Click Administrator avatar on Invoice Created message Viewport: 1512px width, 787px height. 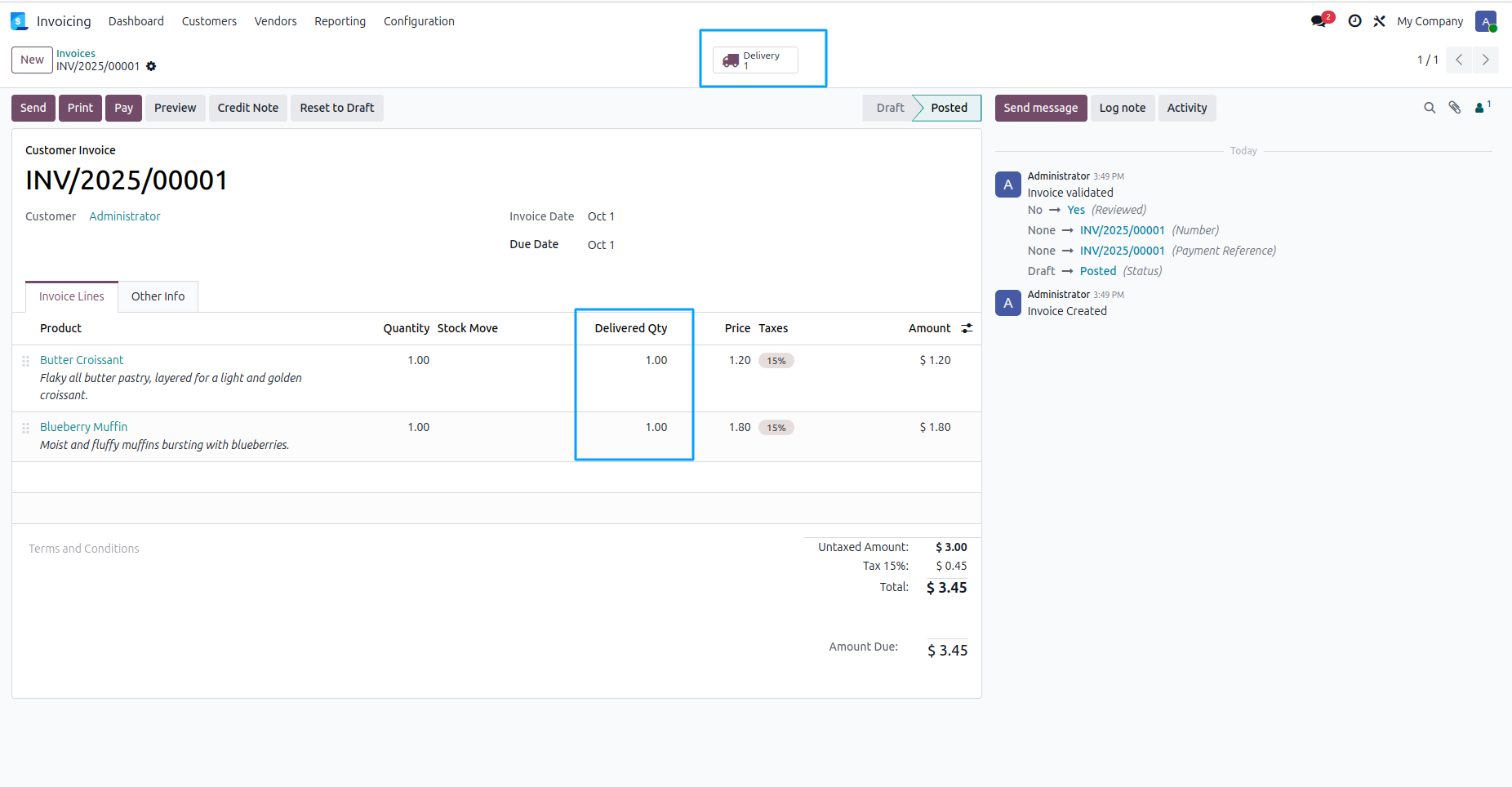(1008, 303)
